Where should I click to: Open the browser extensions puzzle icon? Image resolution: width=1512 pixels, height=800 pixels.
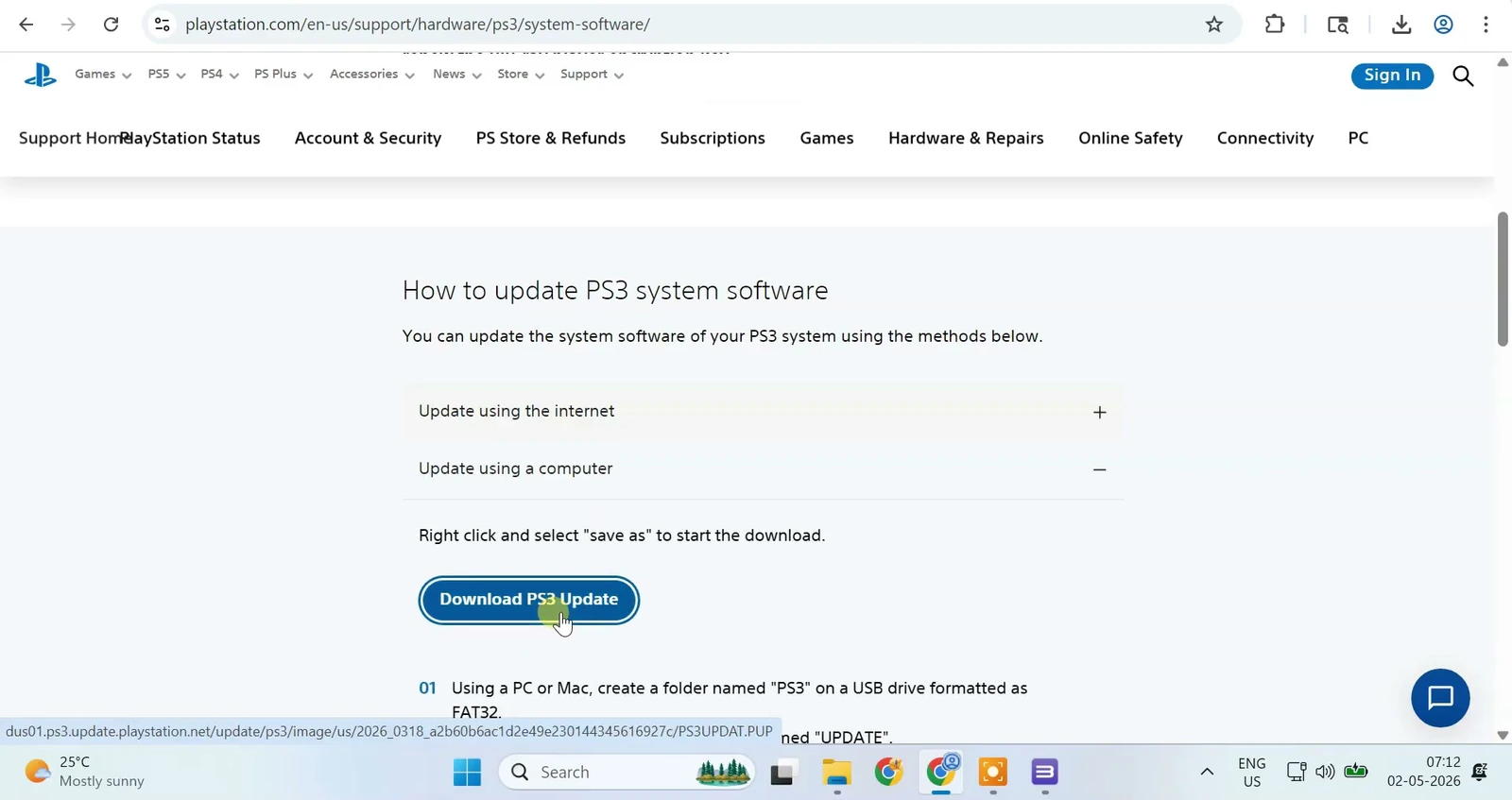(1275, 25)
